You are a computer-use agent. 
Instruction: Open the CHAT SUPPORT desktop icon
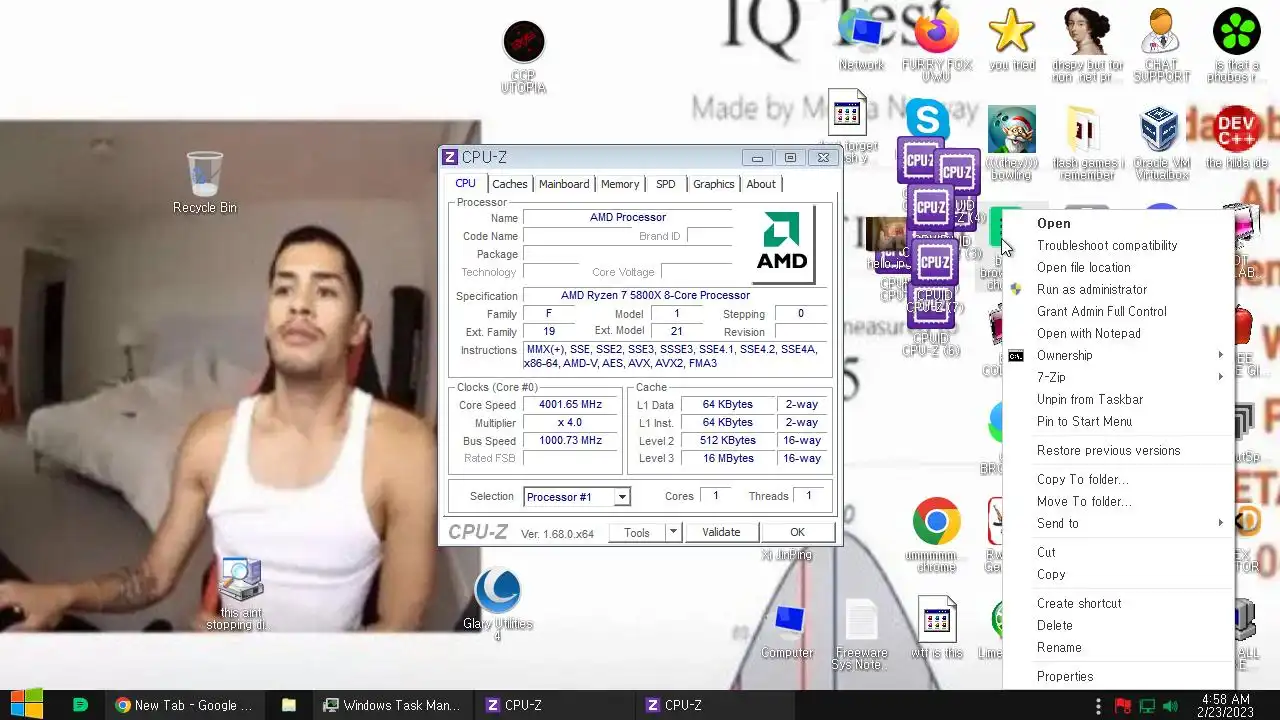(x=1161, y=45)
